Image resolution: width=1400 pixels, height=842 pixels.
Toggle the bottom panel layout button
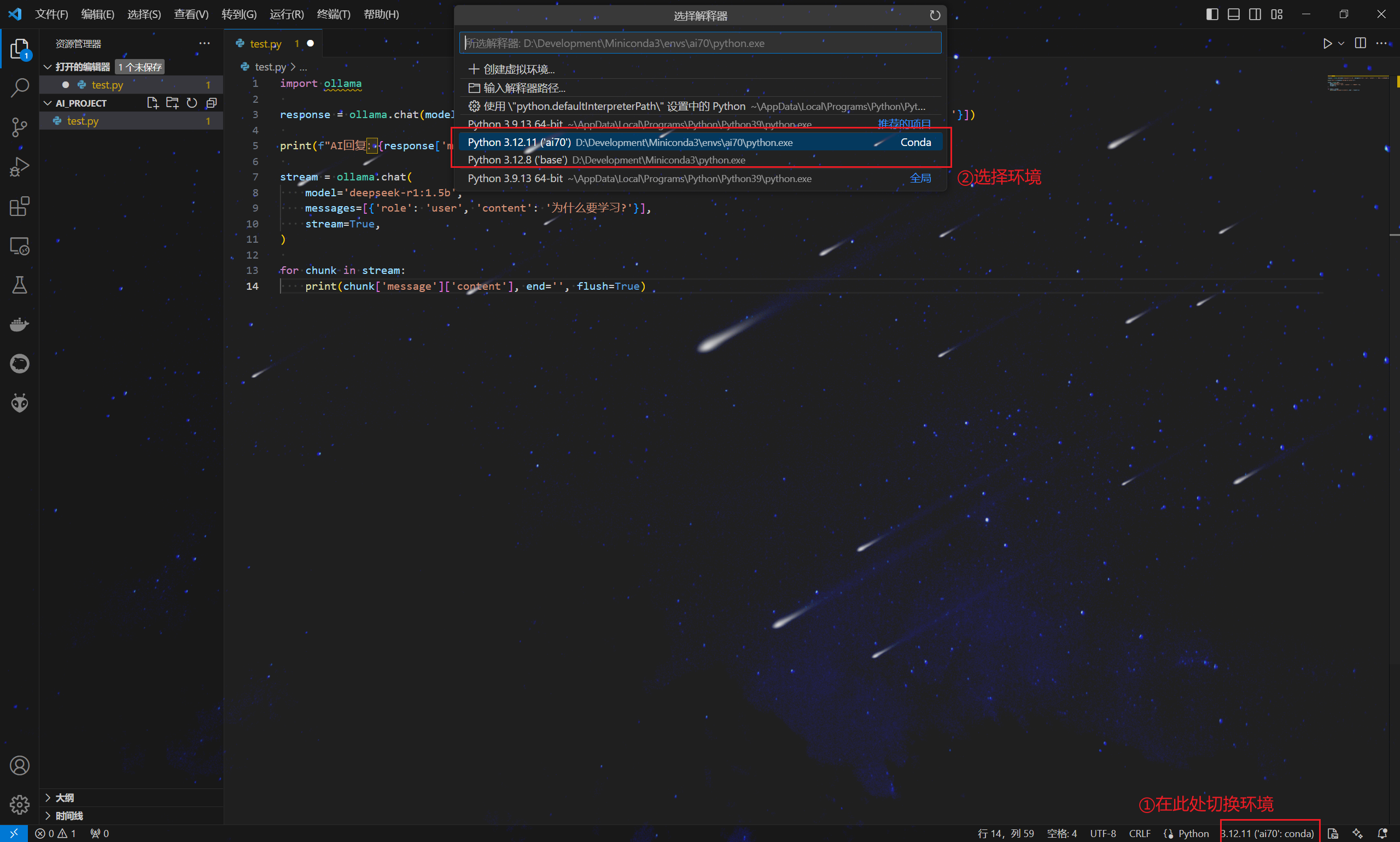(1233, 14)
